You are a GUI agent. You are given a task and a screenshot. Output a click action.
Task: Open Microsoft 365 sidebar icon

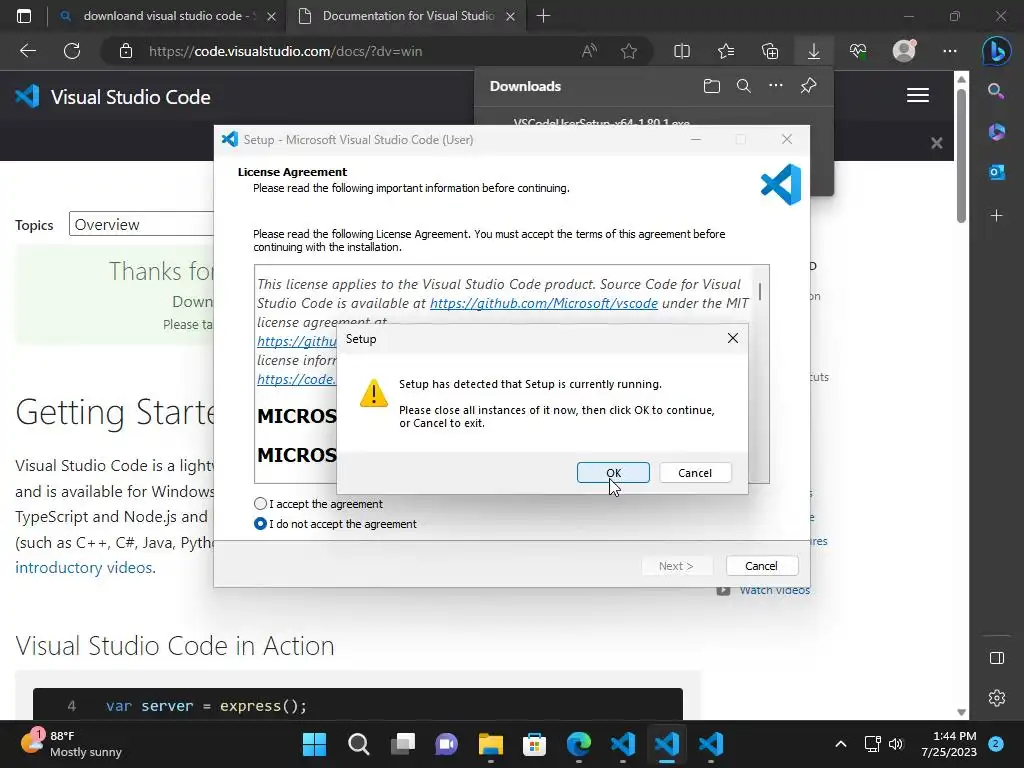coord(997,132)
